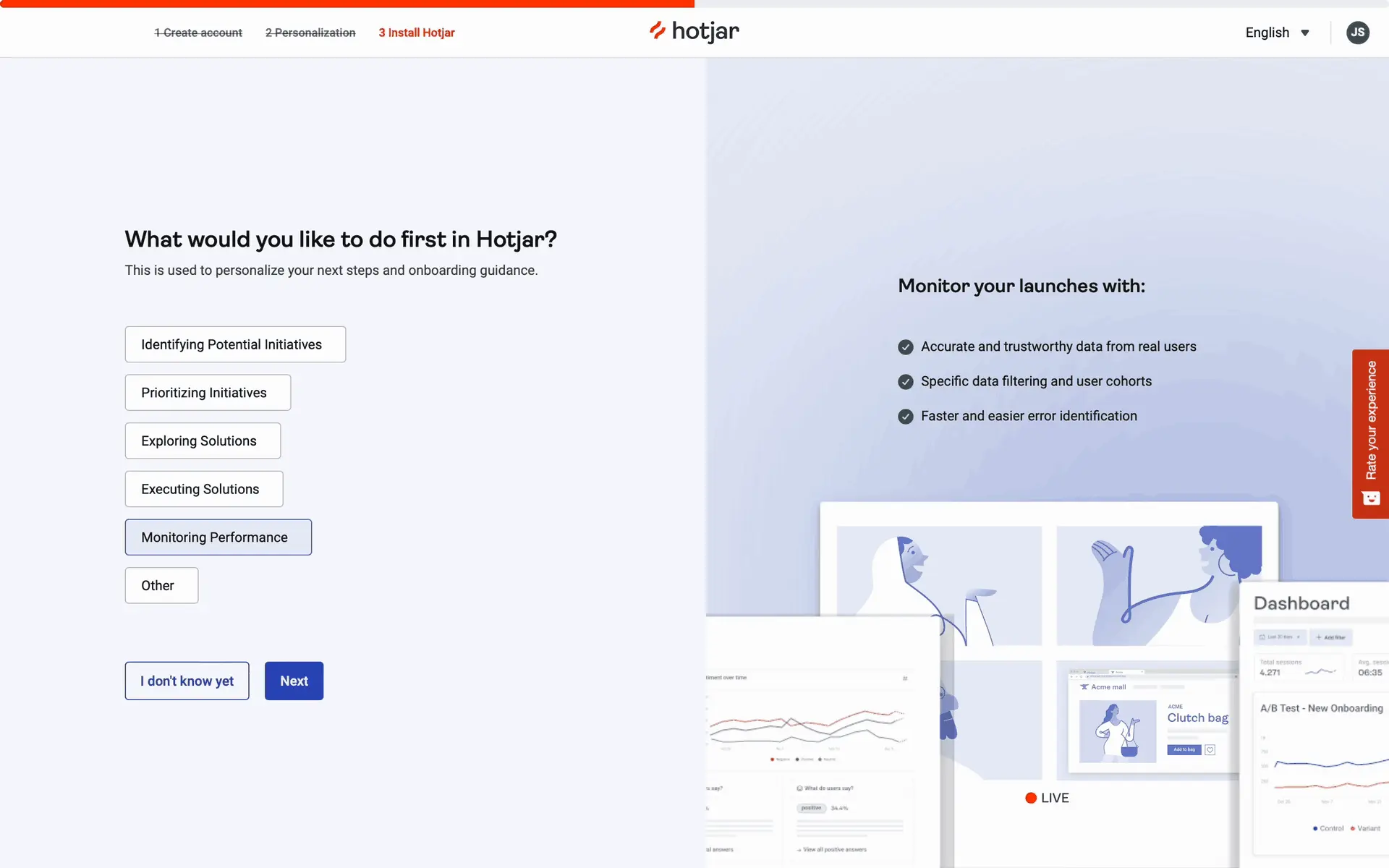Click checkmark icon beside Specific data filtering
This screenshot has width=1389, height=868.
pyautogui.click(x=905, y=382)
